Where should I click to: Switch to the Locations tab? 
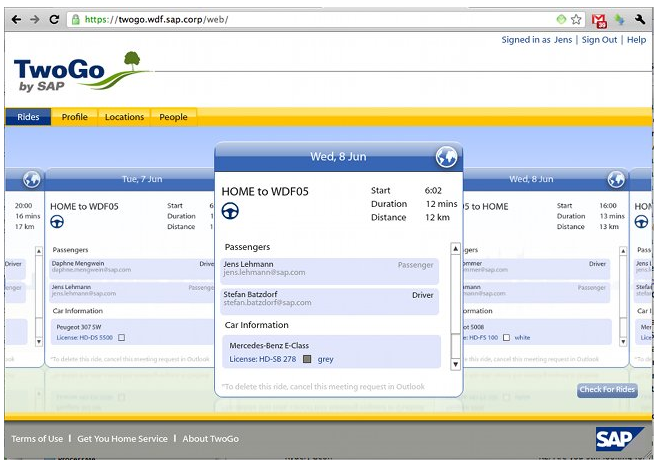point(124,117)
